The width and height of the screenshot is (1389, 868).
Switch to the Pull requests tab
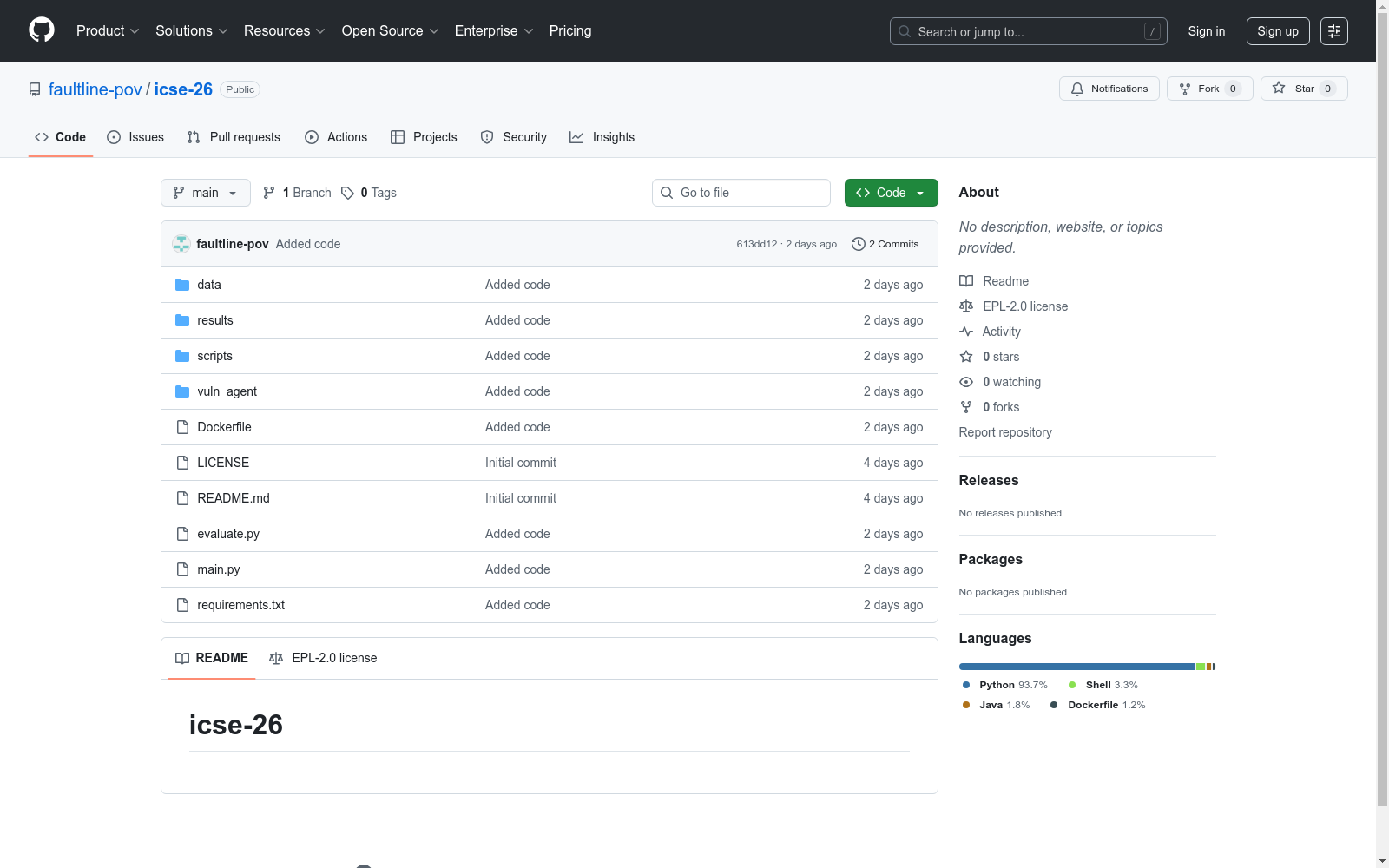click(x=234, y=137)
